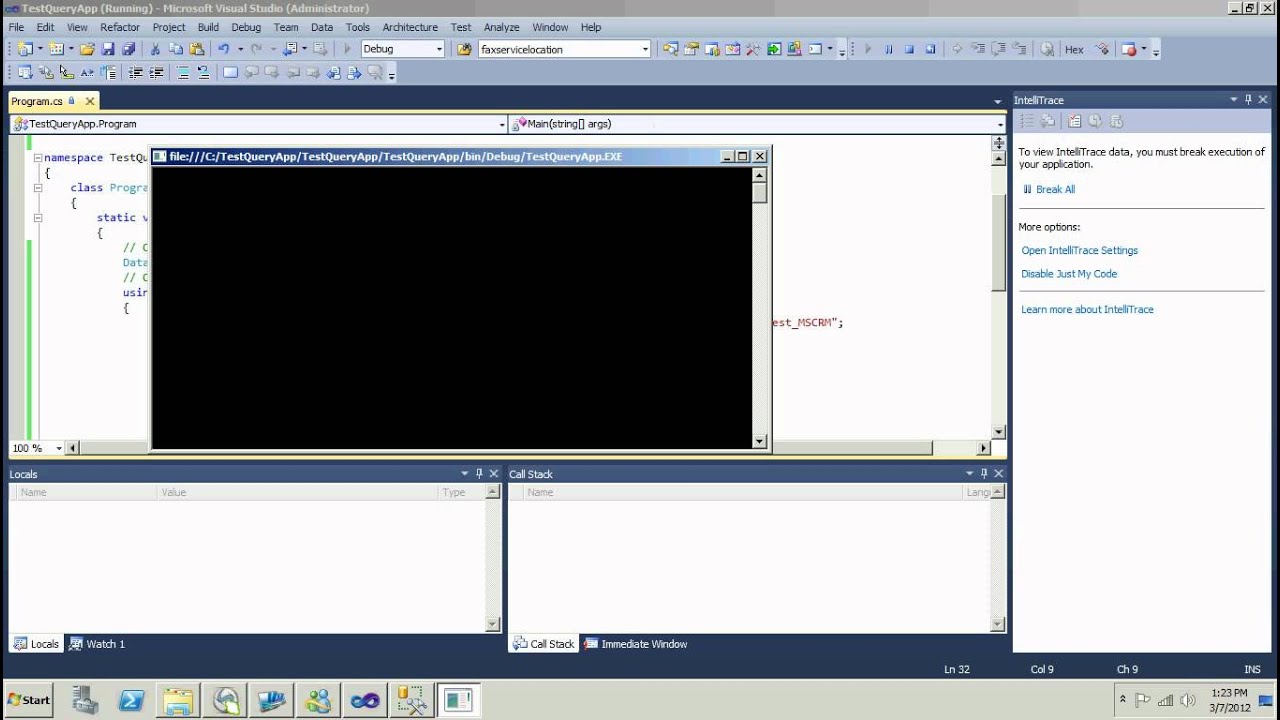Pin toggle on the Locals panel header
1280x720 pixels.
pyautogui.click(x=479, y=474)
